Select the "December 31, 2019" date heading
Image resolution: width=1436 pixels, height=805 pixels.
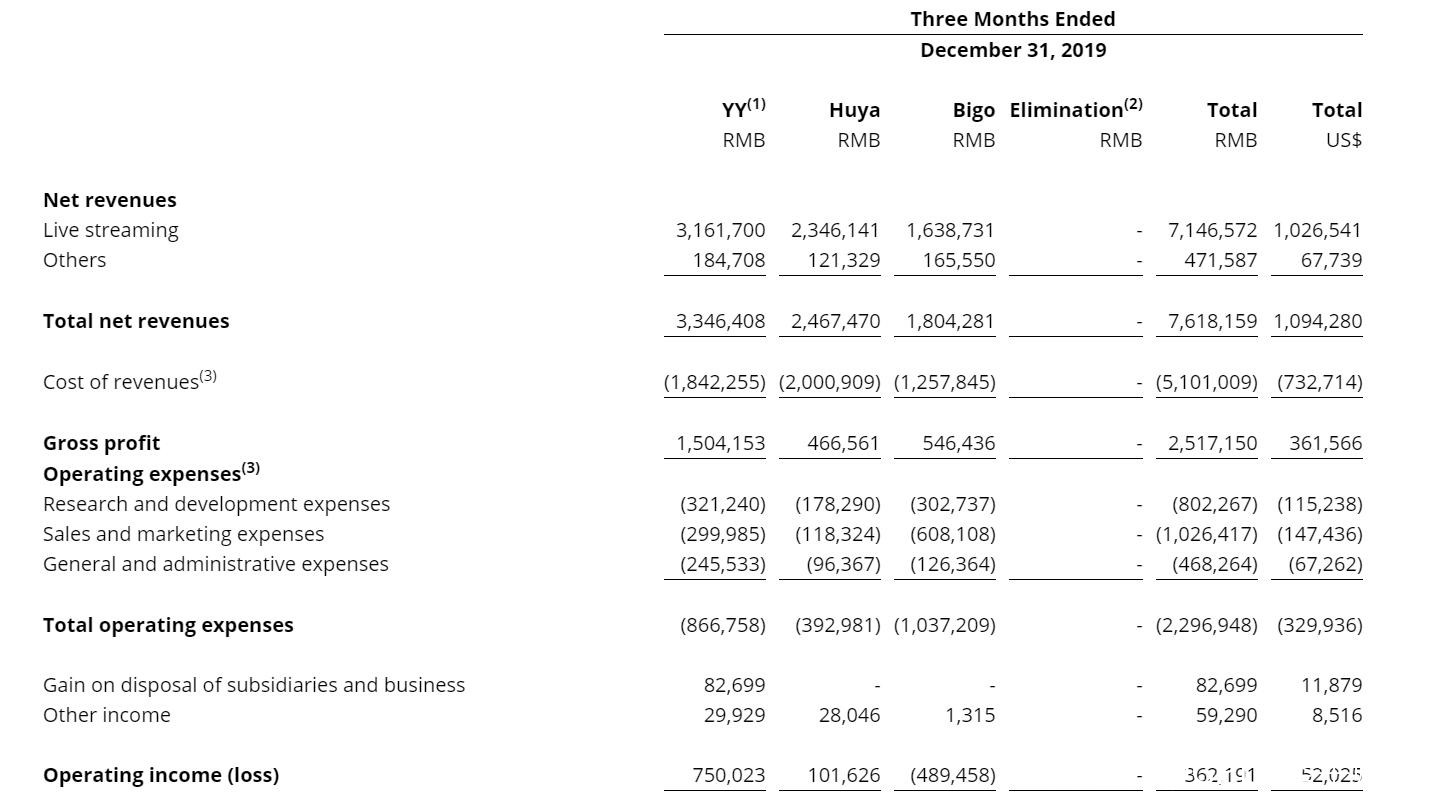pos(1012,50)
